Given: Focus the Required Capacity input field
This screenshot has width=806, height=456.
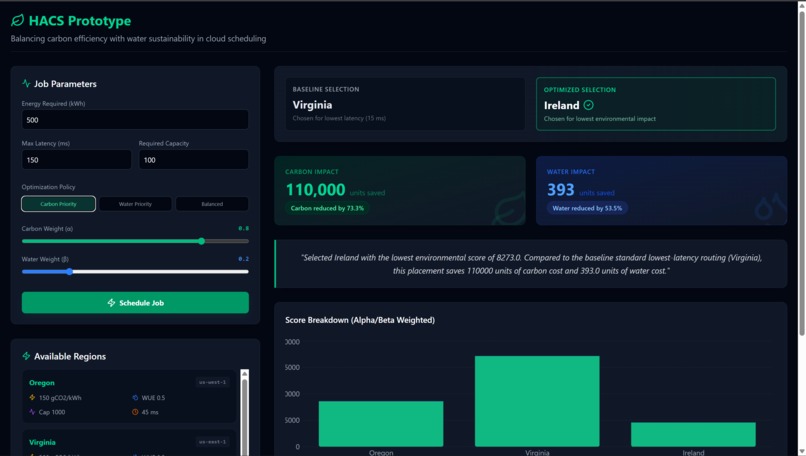Looking at the screenshot, I should 194,160.
